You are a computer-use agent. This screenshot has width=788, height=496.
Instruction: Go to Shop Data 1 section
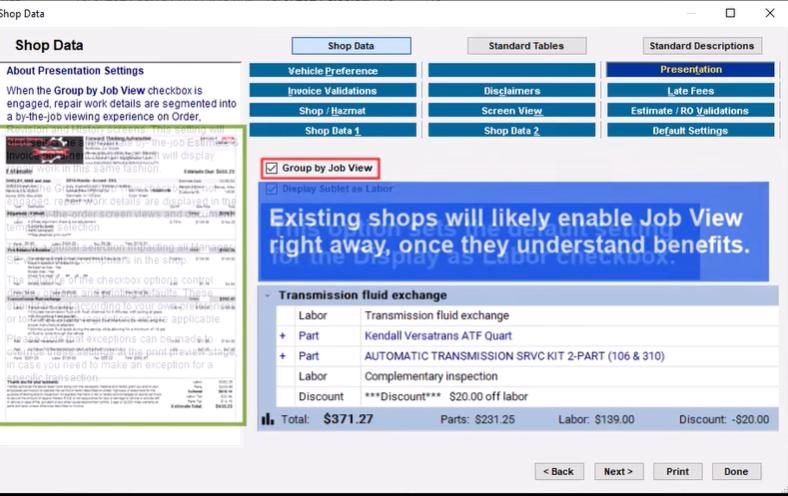[x=333, y=131]
